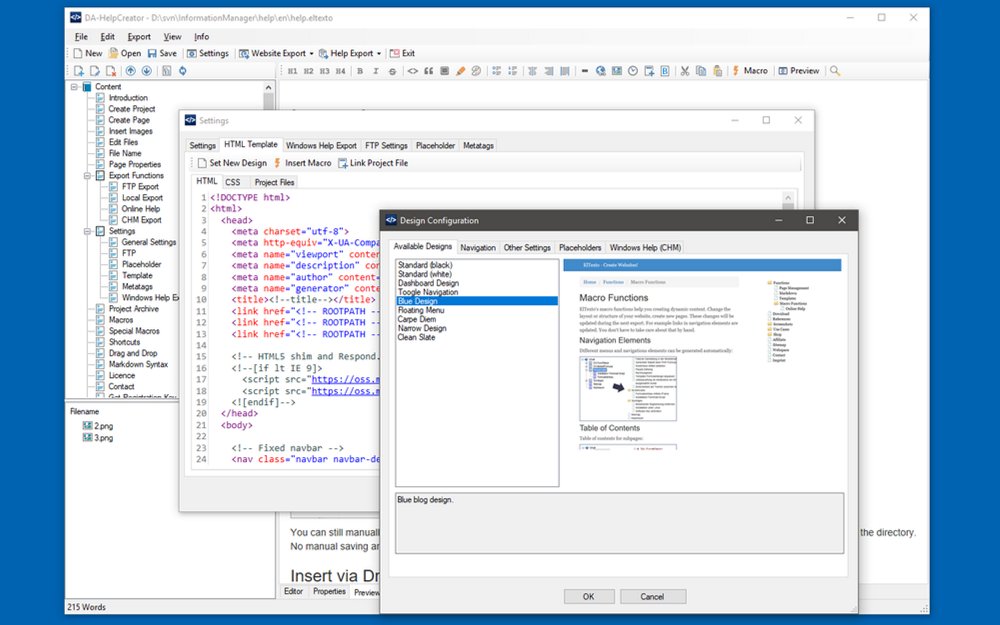Viewport: 1000px width, 625px height.
Task: Click Insert Macro in Settings window
Action: tap(302, 163)
